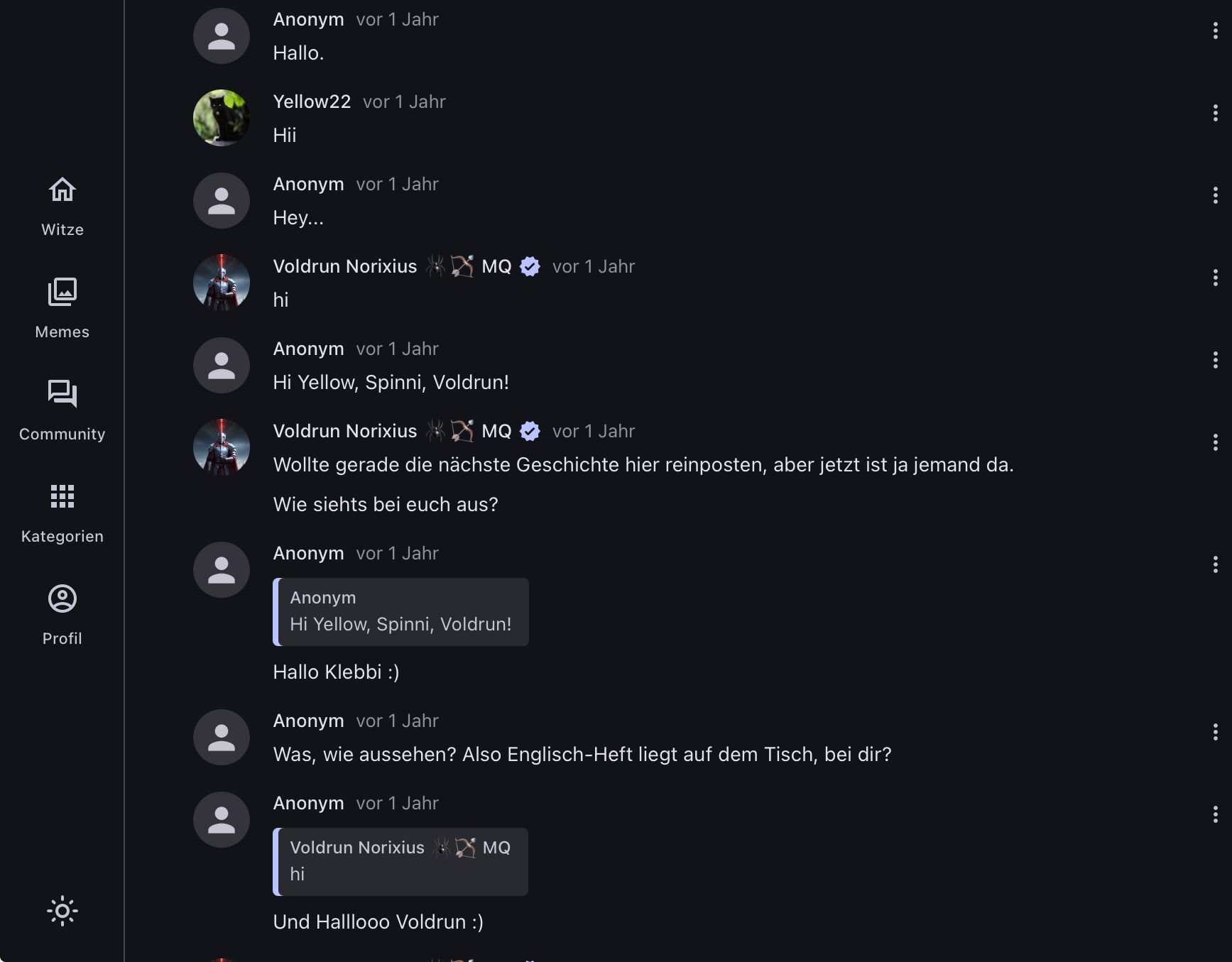Viewport: 1232px width, 962px height.
Task: Click the verified badge beside Voldrun's 'hi' message
Action: 530,267
